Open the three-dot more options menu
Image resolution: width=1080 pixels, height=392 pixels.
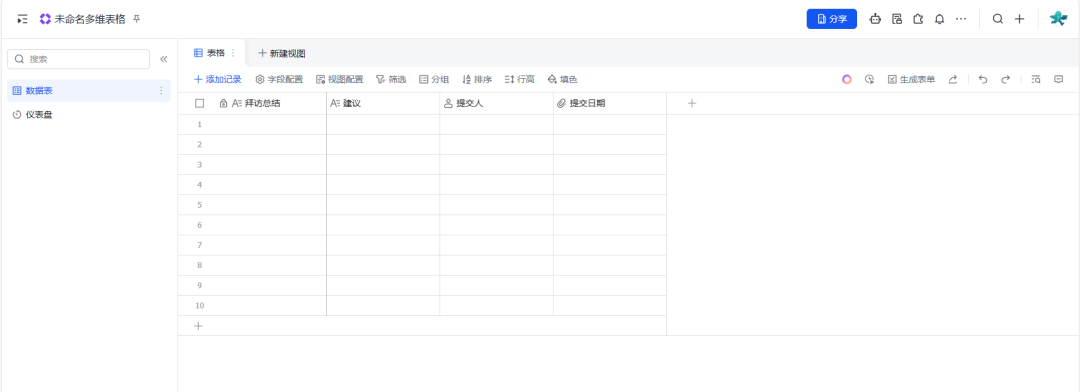tap(961, 19)
